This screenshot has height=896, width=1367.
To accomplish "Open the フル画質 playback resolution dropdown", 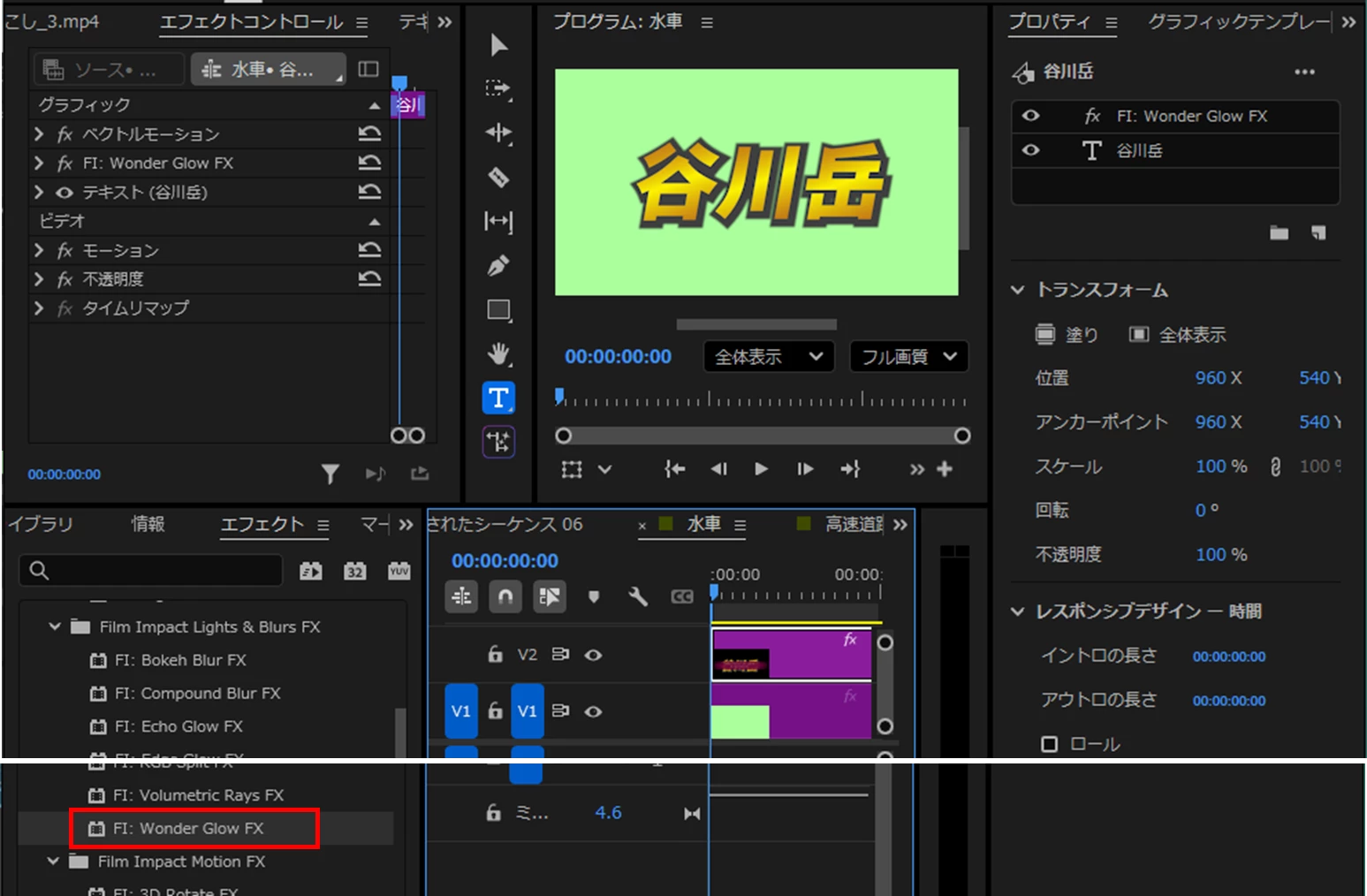I will click(909, 357).
